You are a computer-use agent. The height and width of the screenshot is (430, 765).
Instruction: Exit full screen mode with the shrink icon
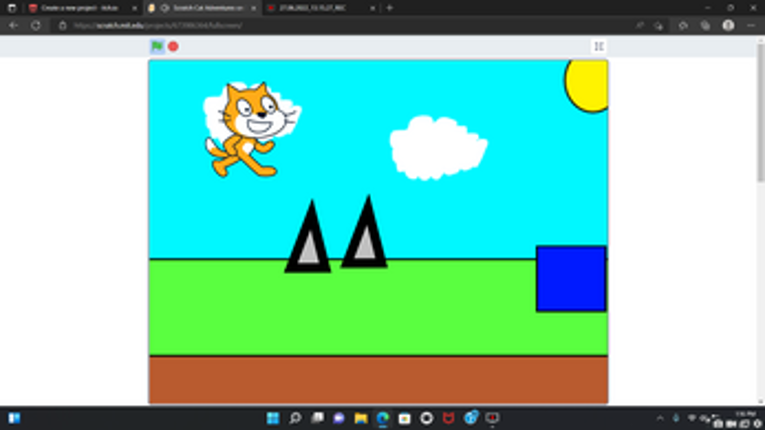coord(599,46)
